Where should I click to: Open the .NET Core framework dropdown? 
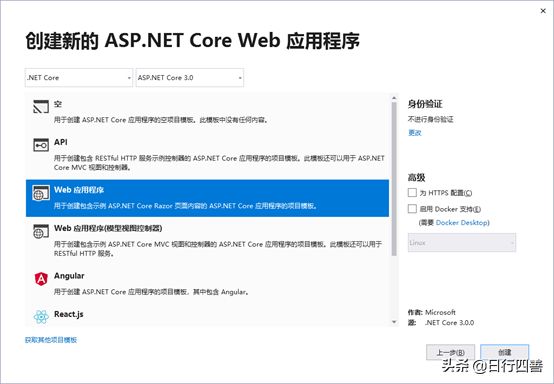tap(79, 78)
